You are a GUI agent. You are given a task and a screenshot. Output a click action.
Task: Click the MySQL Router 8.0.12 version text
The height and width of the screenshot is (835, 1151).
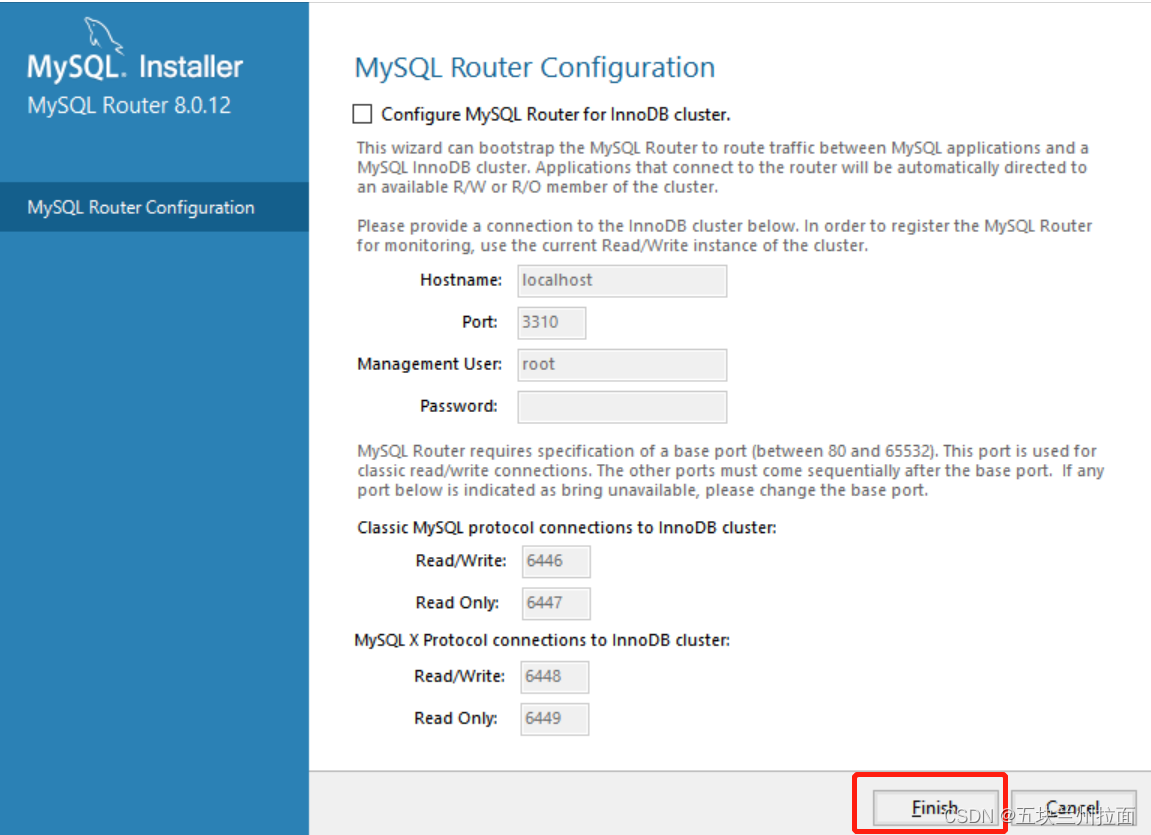tap(129, 106)
